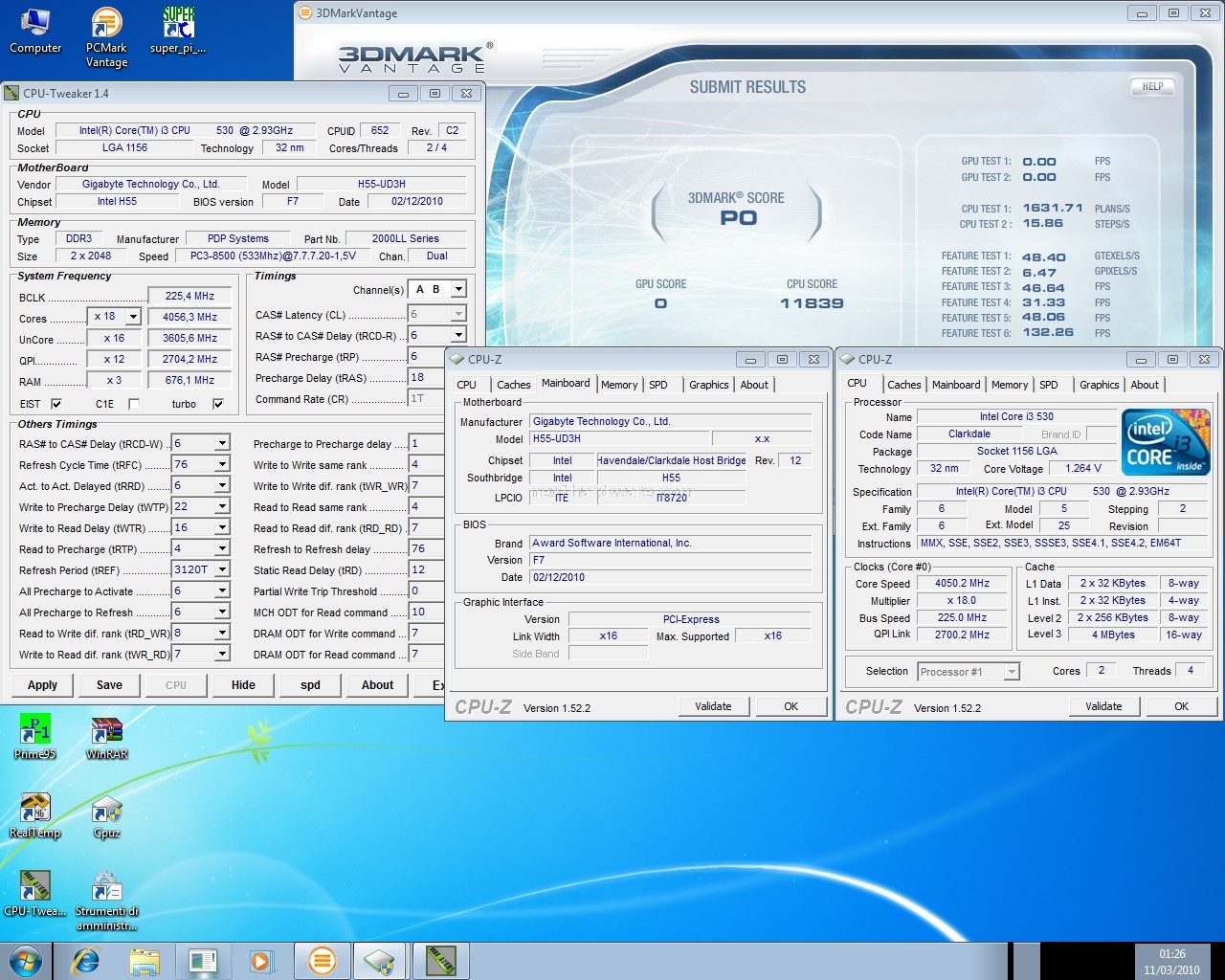The image size is (1225, 980).
Task: Open Windows Explorer from taskbar
Action: click(145, 960)
